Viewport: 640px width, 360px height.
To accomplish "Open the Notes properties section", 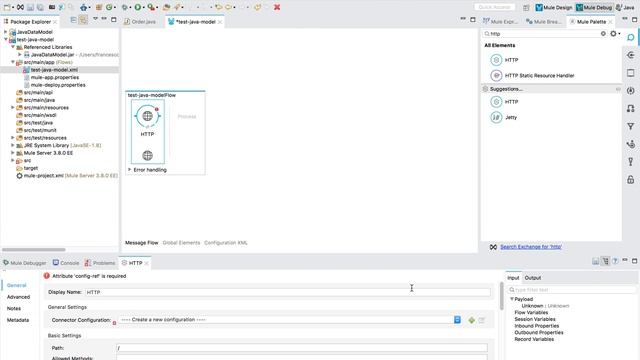I will pos(14,309).
